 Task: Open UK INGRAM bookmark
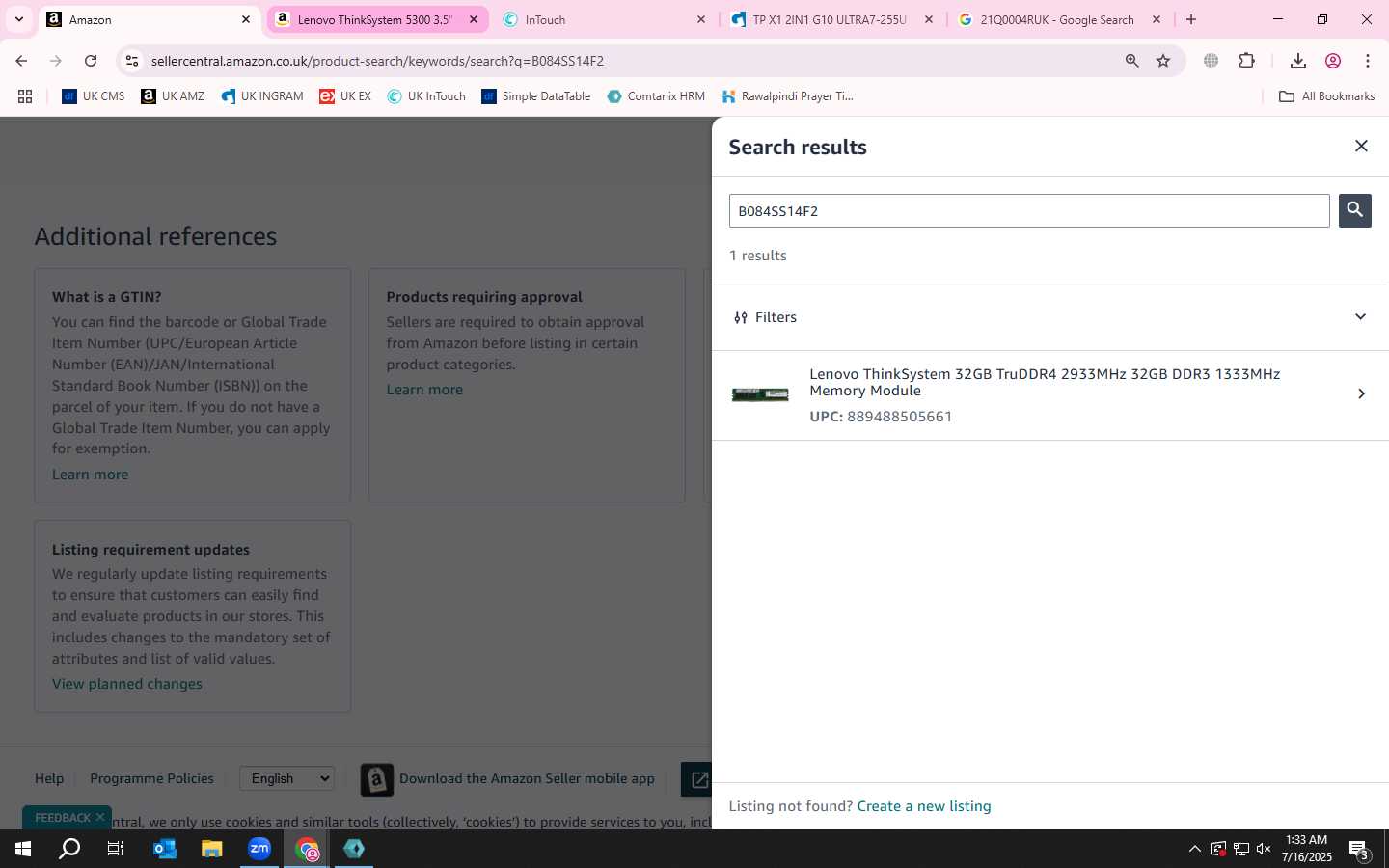pos(262,96)
